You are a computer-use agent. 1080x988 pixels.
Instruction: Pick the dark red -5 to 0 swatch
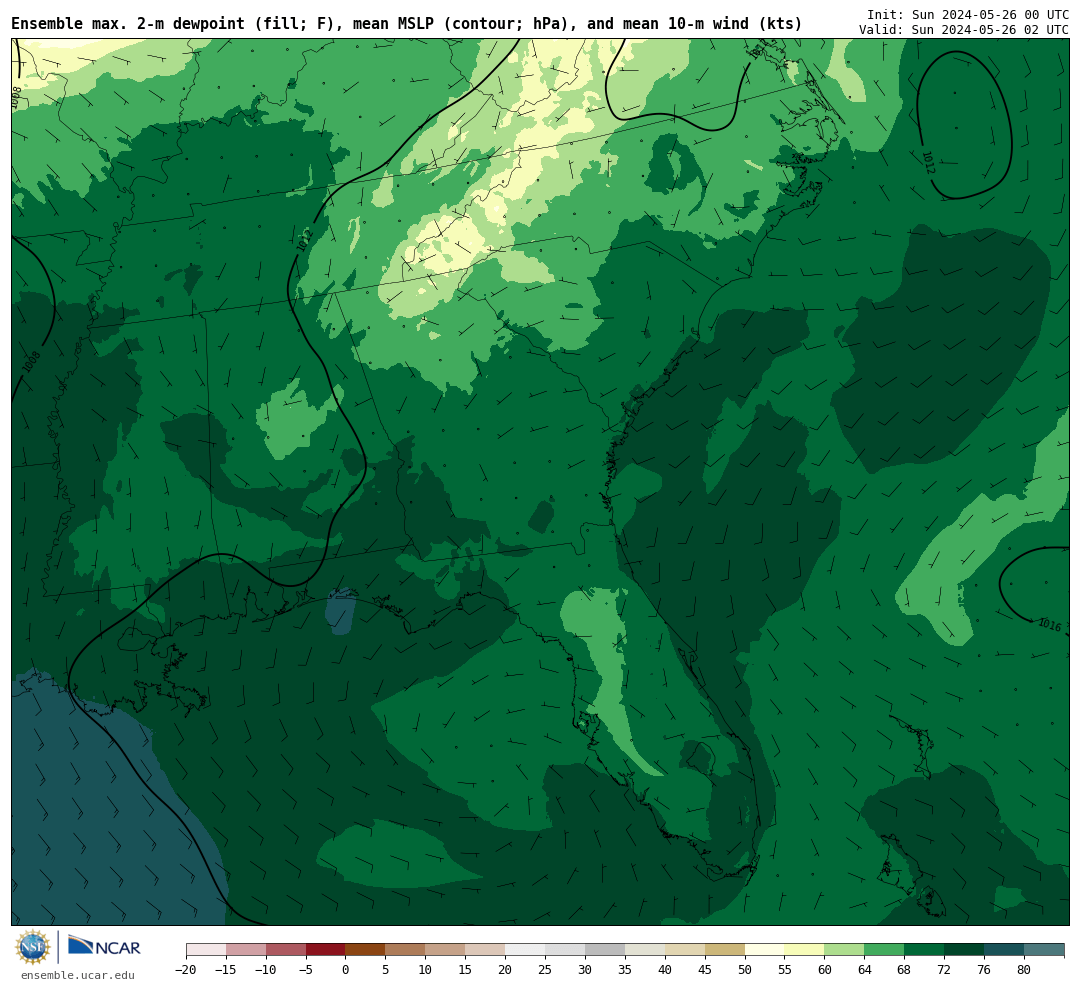point(326,950)
